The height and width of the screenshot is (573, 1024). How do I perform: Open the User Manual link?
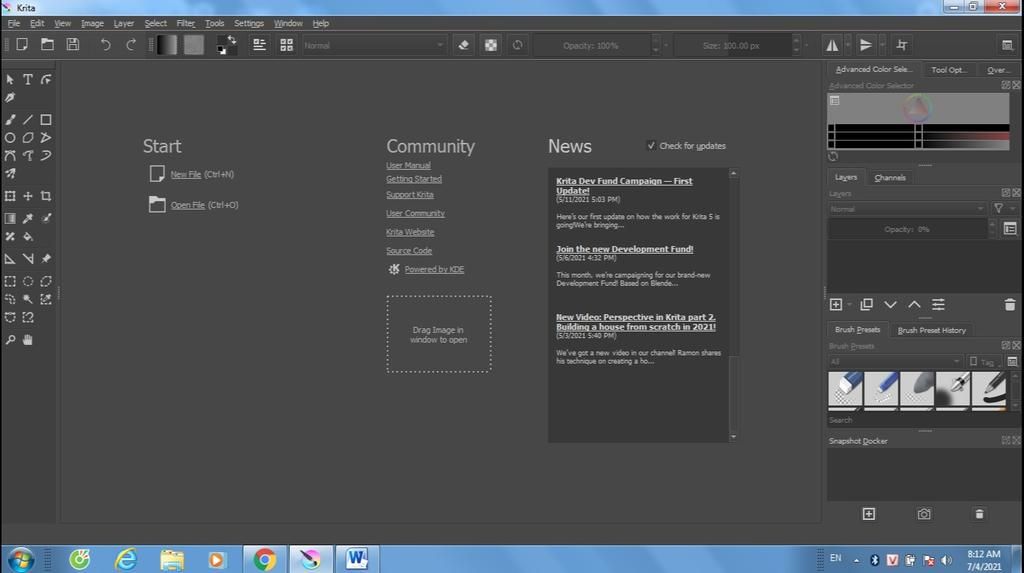408,165
